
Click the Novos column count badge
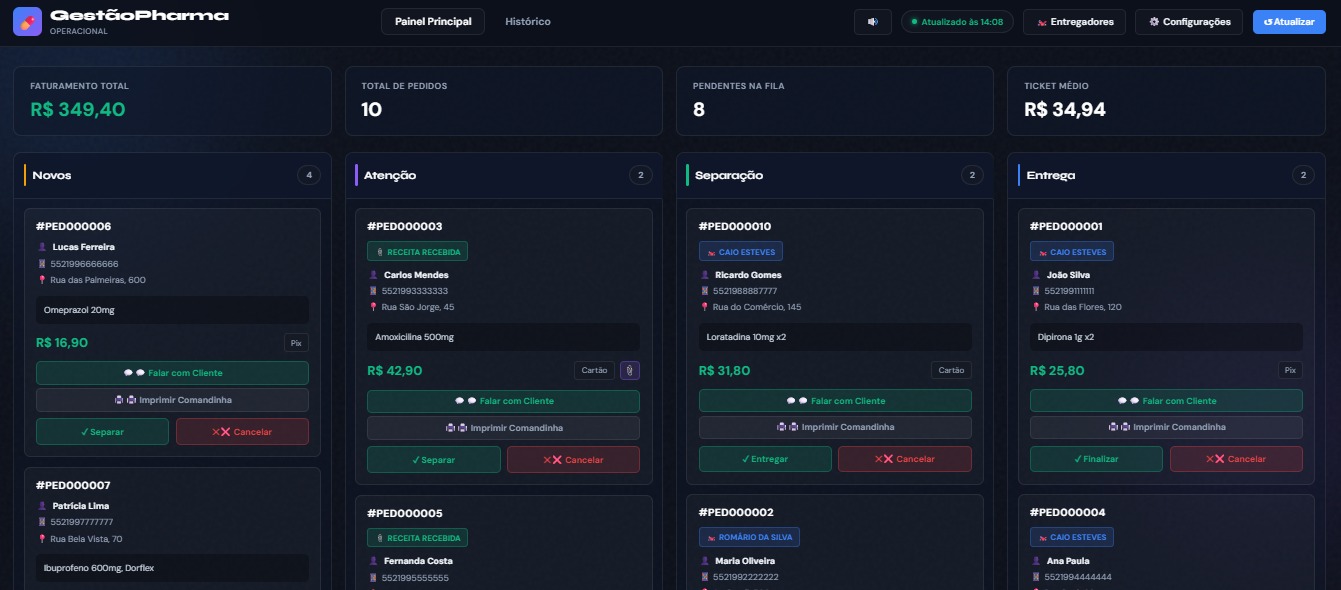(x=309, y=176)
